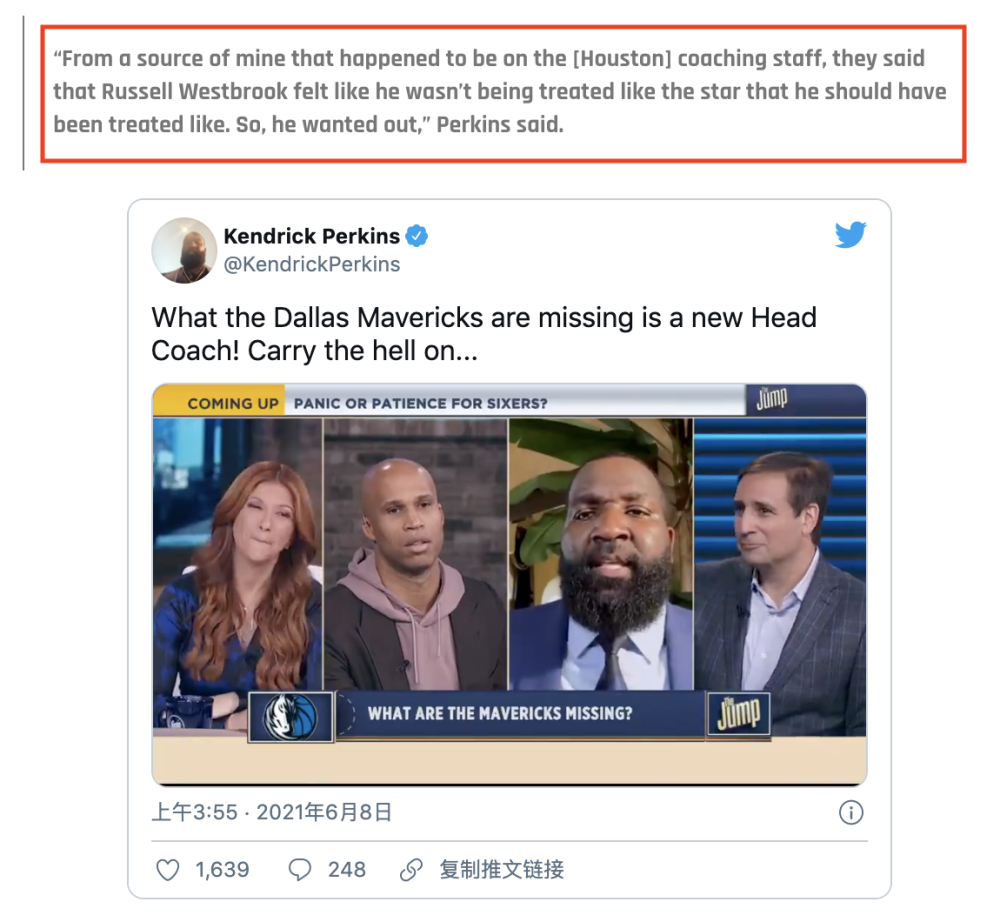Click the @KendrickPerkins handle
Screen dimensions: 1000x922
point(312,264)
